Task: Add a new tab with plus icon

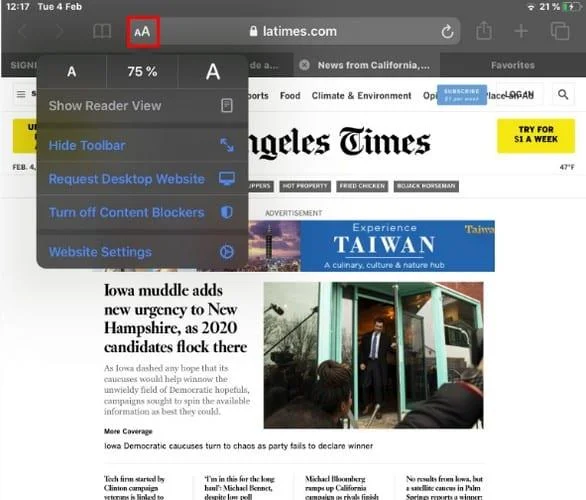Action: coord(521,31)
